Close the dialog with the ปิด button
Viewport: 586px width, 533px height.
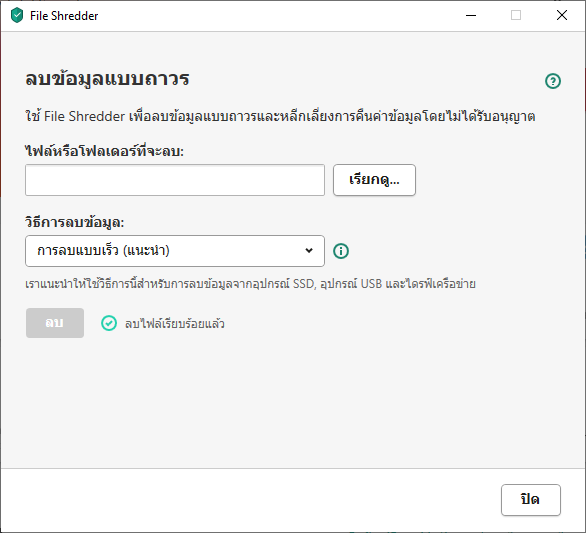[x=531, y=500]
